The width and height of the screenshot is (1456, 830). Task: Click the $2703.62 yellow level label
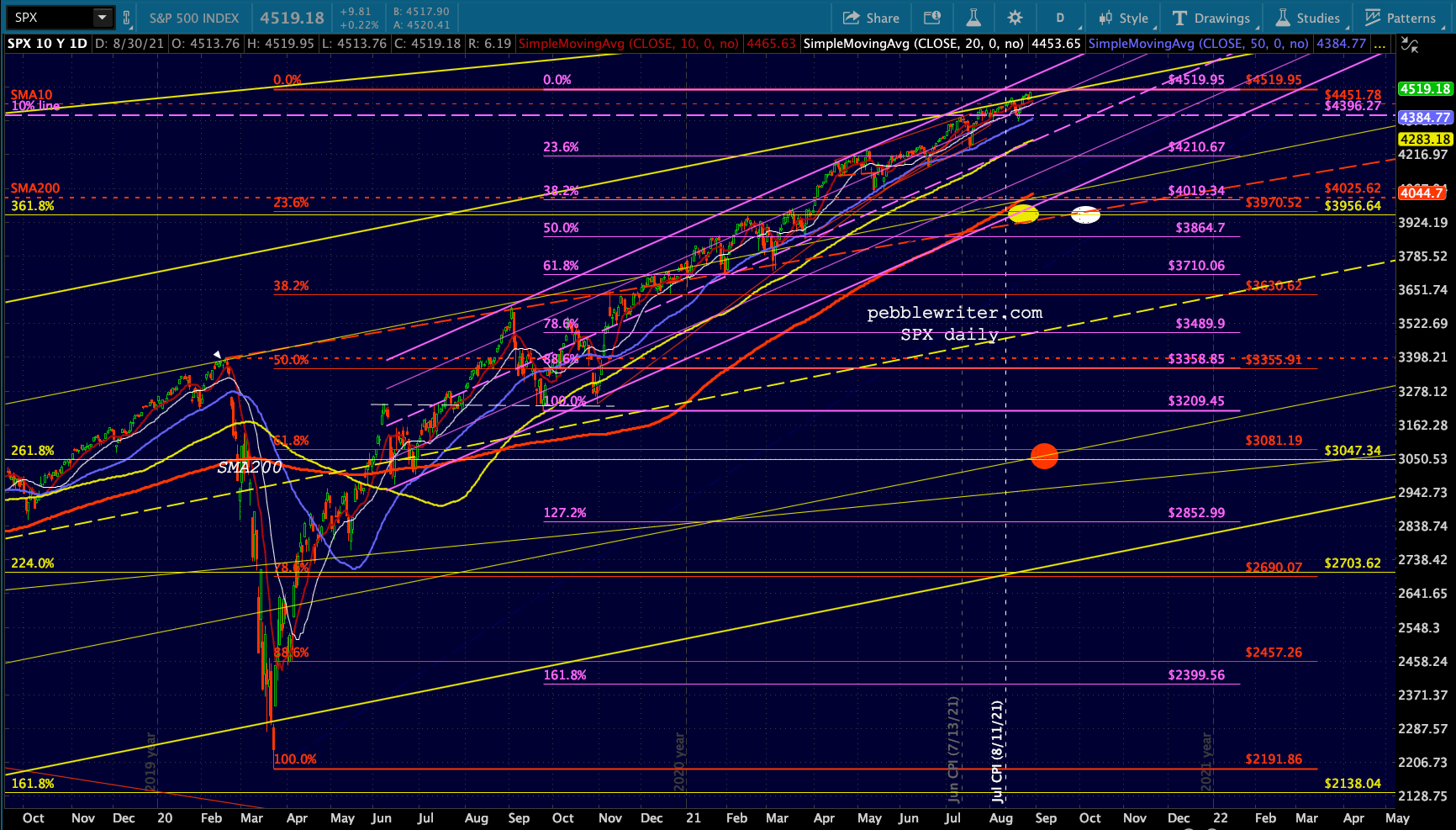point(1353,563)
